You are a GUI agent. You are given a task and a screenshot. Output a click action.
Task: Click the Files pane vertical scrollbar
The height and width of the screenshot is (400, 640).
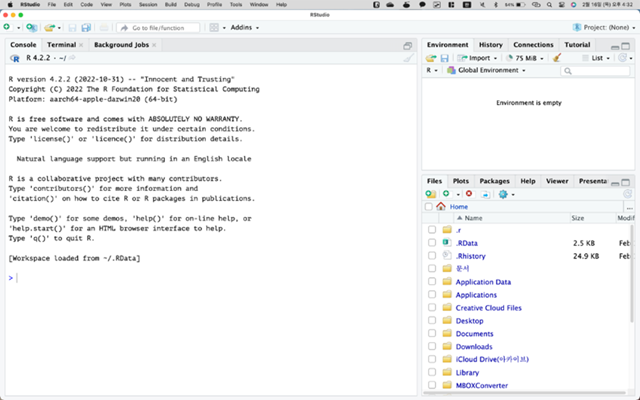pos(632,273)
